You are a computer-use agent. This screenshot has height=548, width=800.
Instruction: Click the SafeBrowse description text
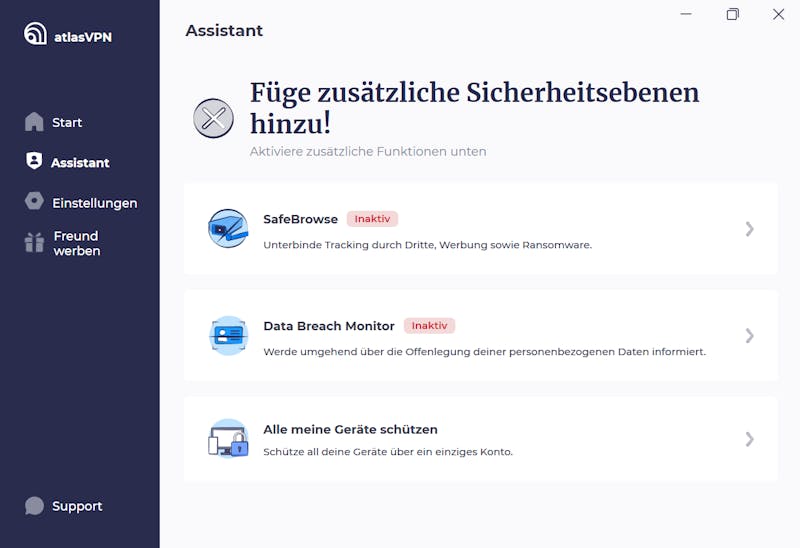(428, 245)
